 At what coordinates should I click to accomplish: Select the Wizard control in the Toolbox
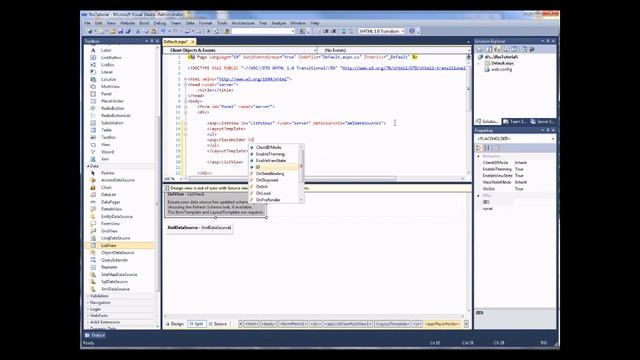tap(107, 152)
